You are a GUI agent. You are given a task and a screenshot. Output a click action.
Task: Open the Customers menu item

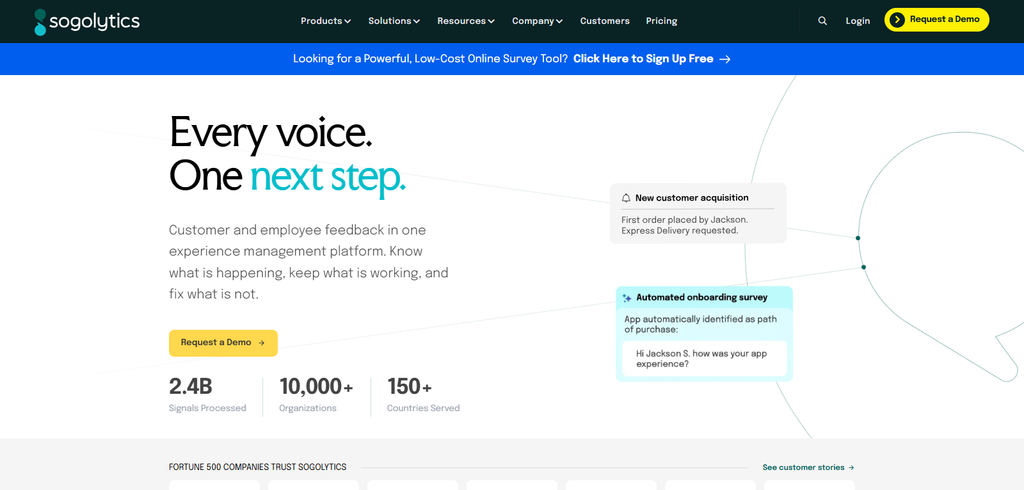click(x=605, y=21)
